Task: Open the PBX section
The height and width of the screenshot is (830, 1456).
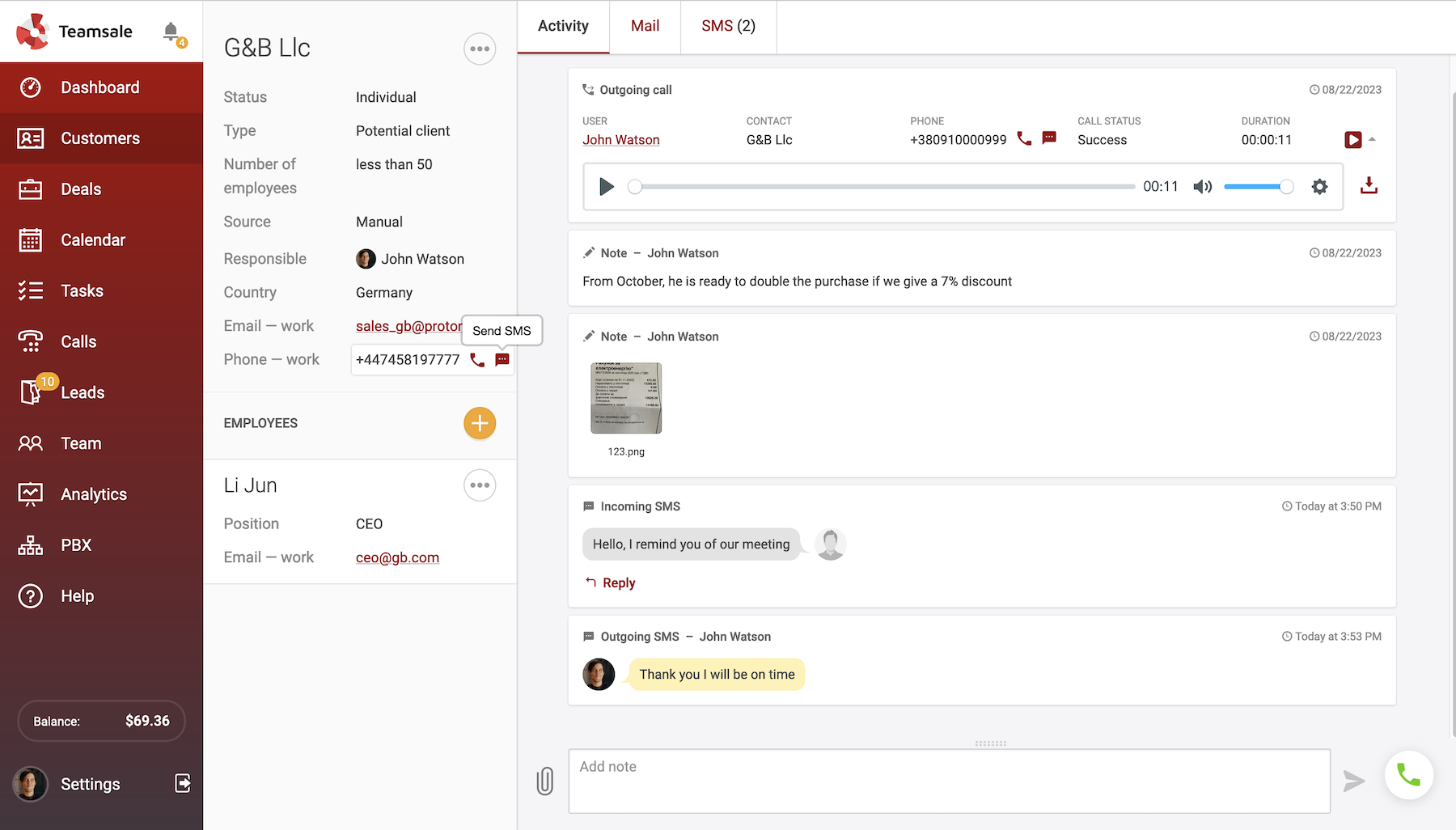Action: click(75, 544)
